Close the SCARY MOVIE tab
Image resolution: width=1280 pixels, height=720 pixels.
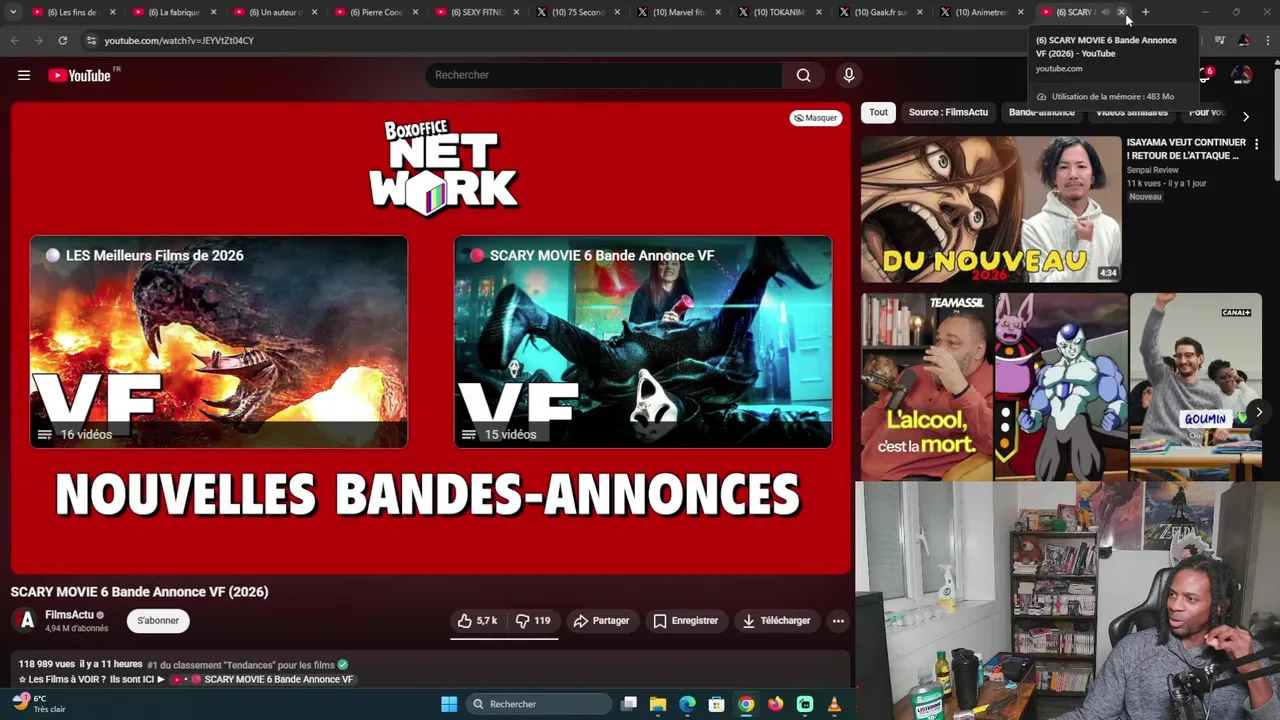1121,12
